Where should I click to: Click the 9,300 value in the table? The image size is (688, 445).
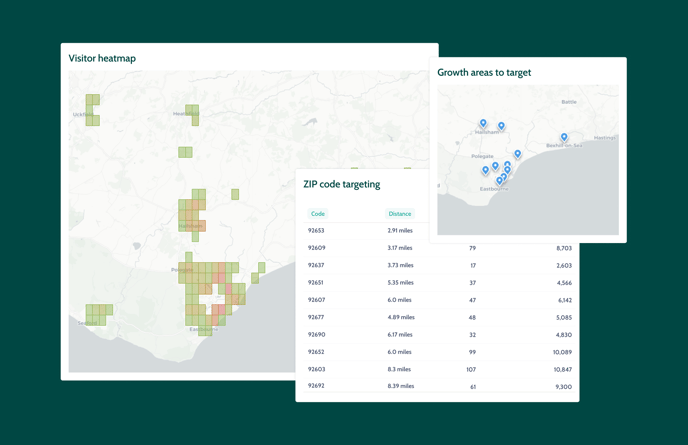click(x=564, y=387)
